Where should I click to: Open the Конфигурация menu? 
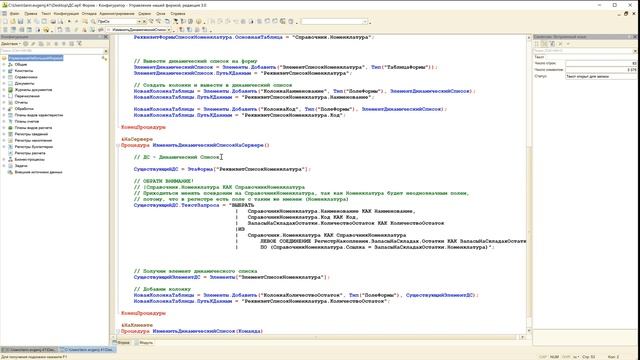(x=66, y=13)
